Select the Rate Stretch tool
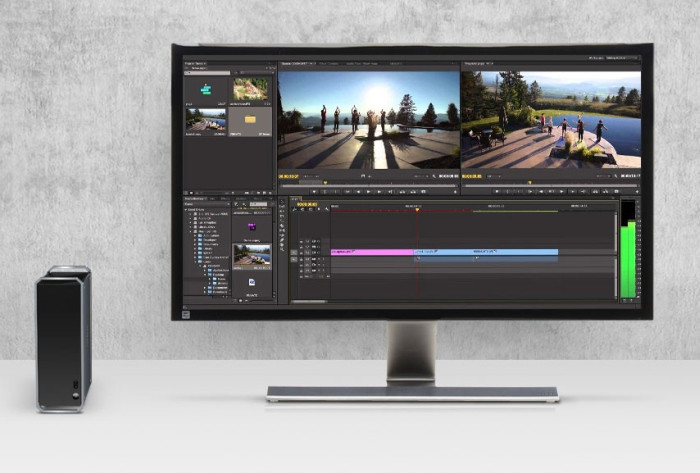The width and height of the screenshot is (700, 473). click(282, 221)
